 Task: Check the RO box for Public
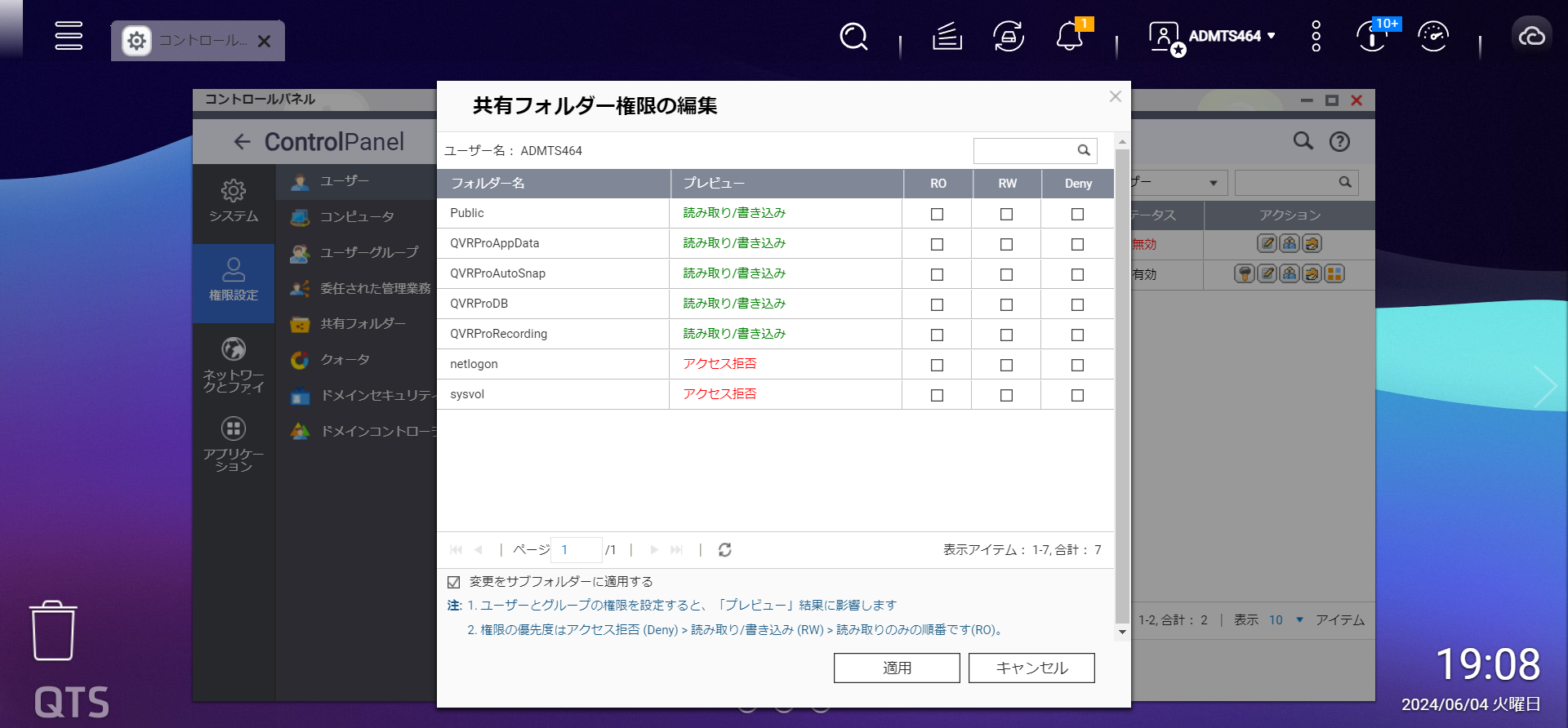937,214
